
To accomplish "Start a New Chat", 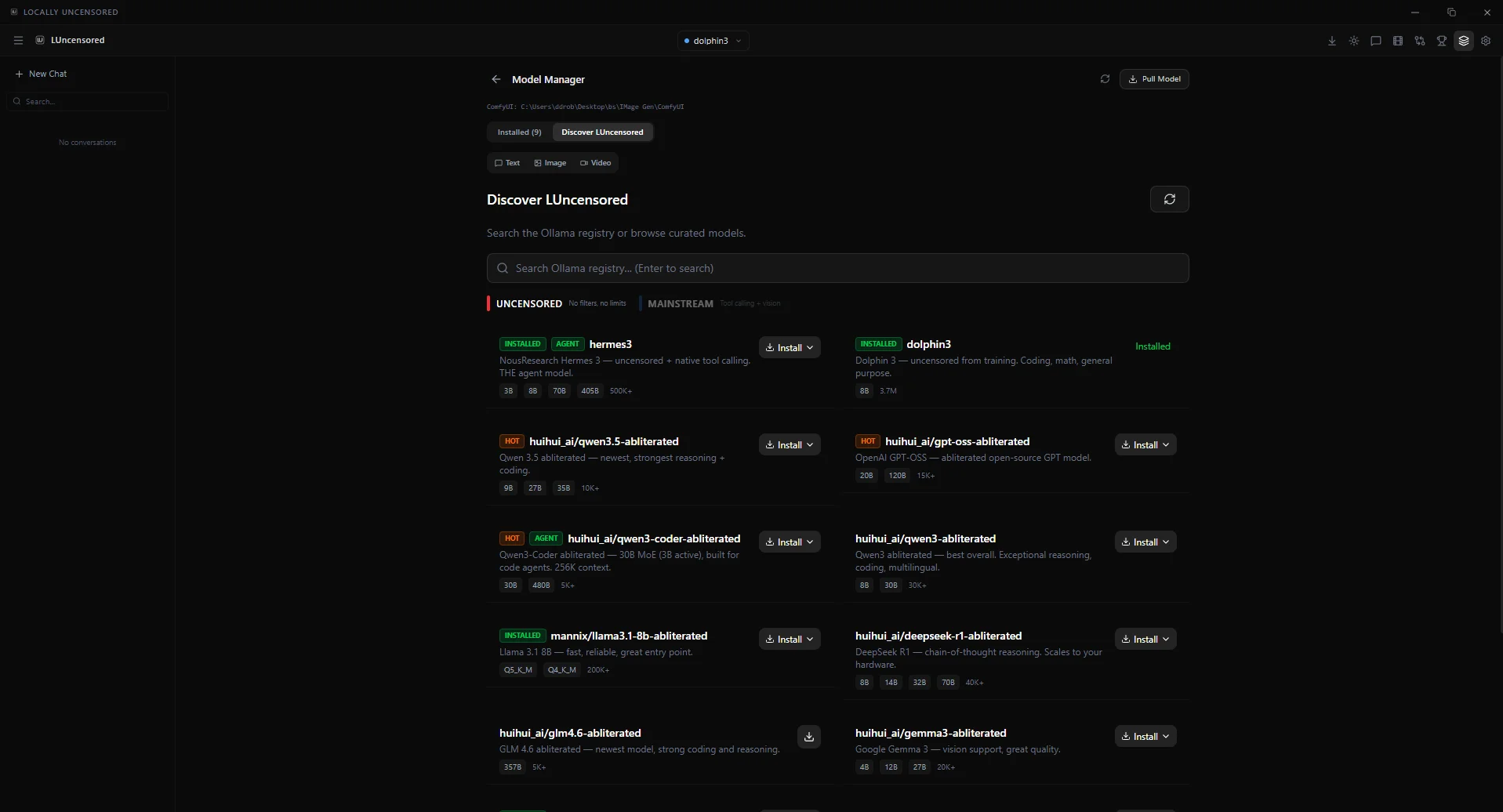I will click(42, 74).
